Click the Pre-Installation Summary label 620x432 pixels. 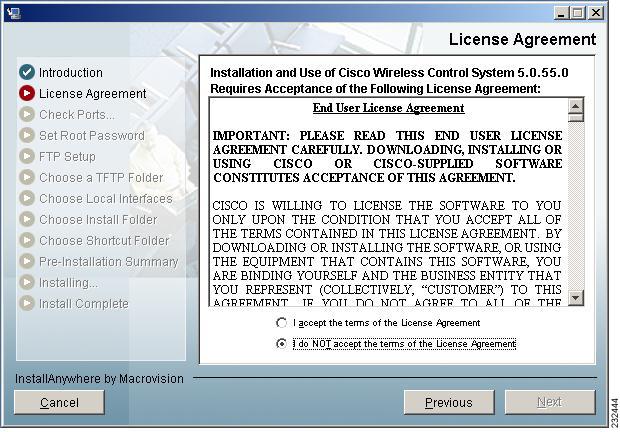click(x=109, y=261)
